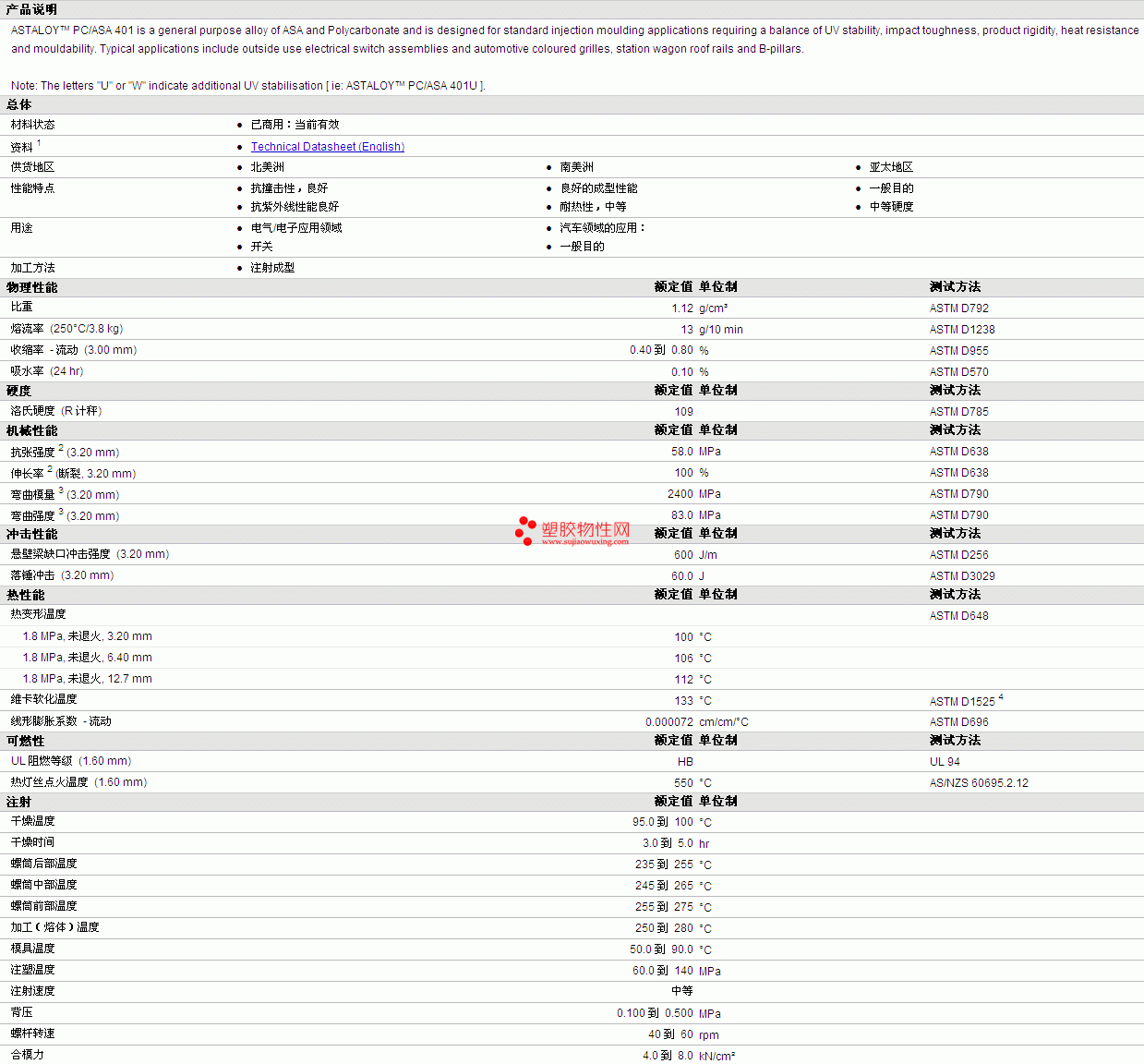Click the 抗紫外线性能良好 feature entry

coord(295,207)
